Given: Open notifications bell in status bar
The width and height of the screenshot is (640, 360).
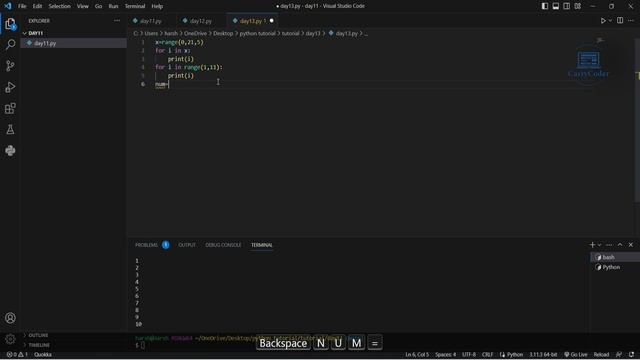Looking at the screenshot, I should tap(632, 354).
